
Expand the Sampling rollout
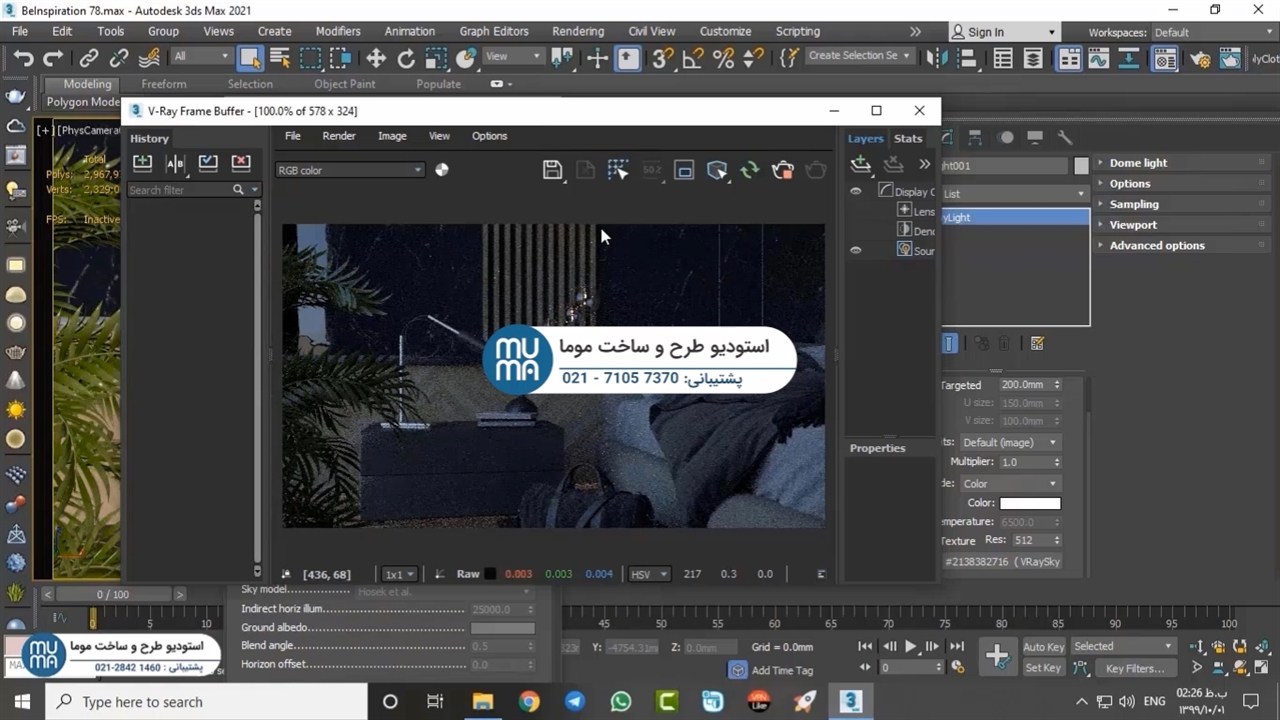pos(1133,204)
